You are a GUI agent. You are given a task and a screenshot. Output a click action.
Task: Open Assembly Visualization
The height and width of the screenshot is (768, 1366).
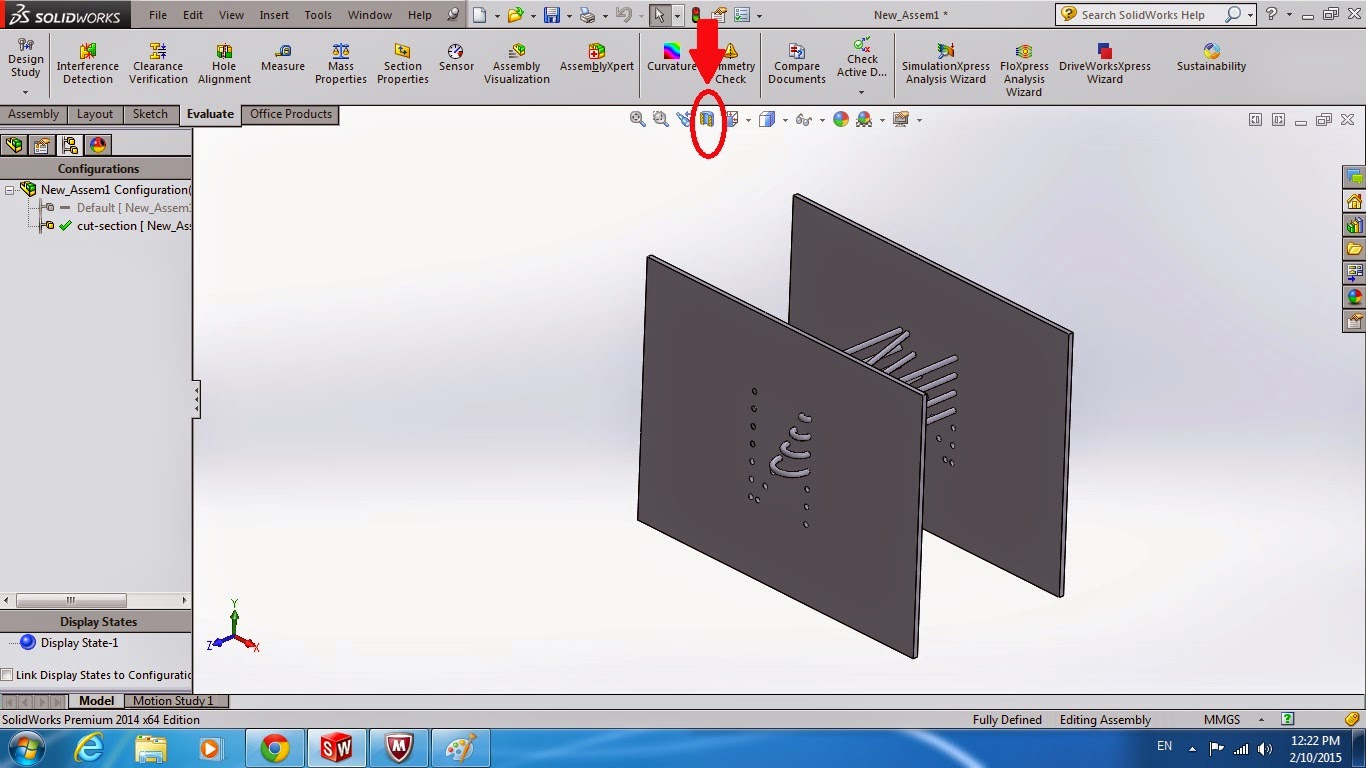[x=517, y=64]
